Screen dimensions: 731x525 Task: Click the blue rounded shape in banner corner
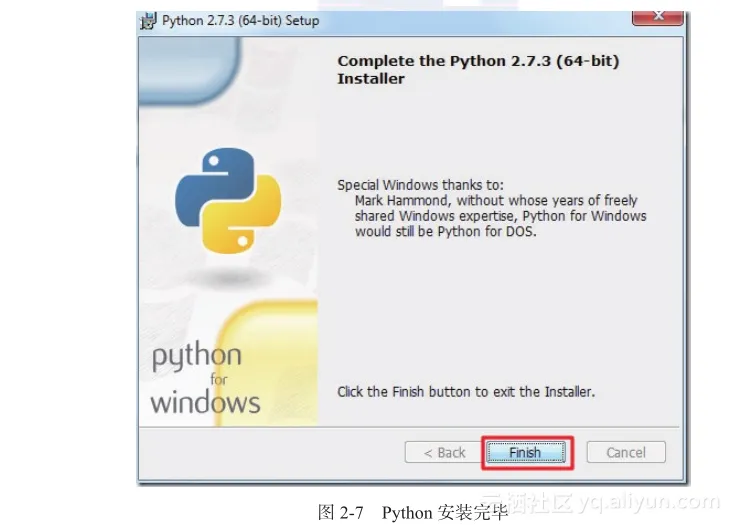tap(189, 70)
